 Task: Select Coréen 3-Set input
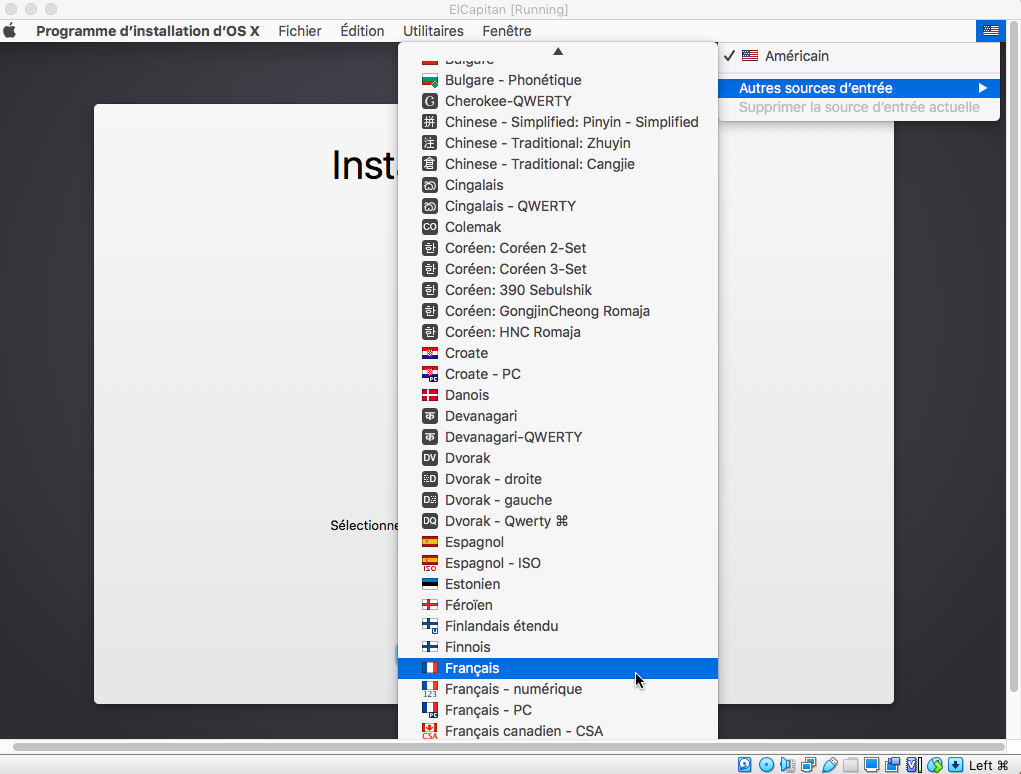click(557, 269)
